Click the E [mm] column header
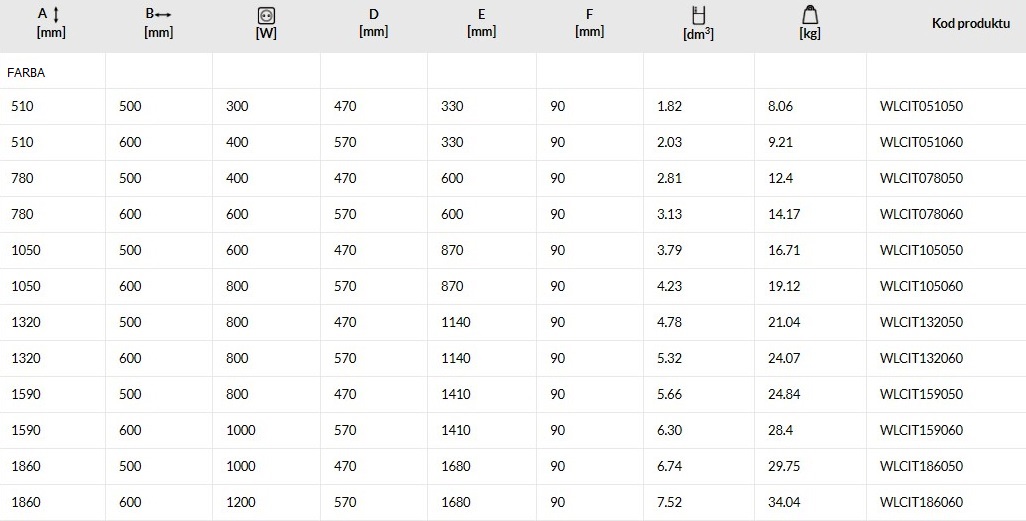Screen dimensions: 1026x521 (482, 22)
